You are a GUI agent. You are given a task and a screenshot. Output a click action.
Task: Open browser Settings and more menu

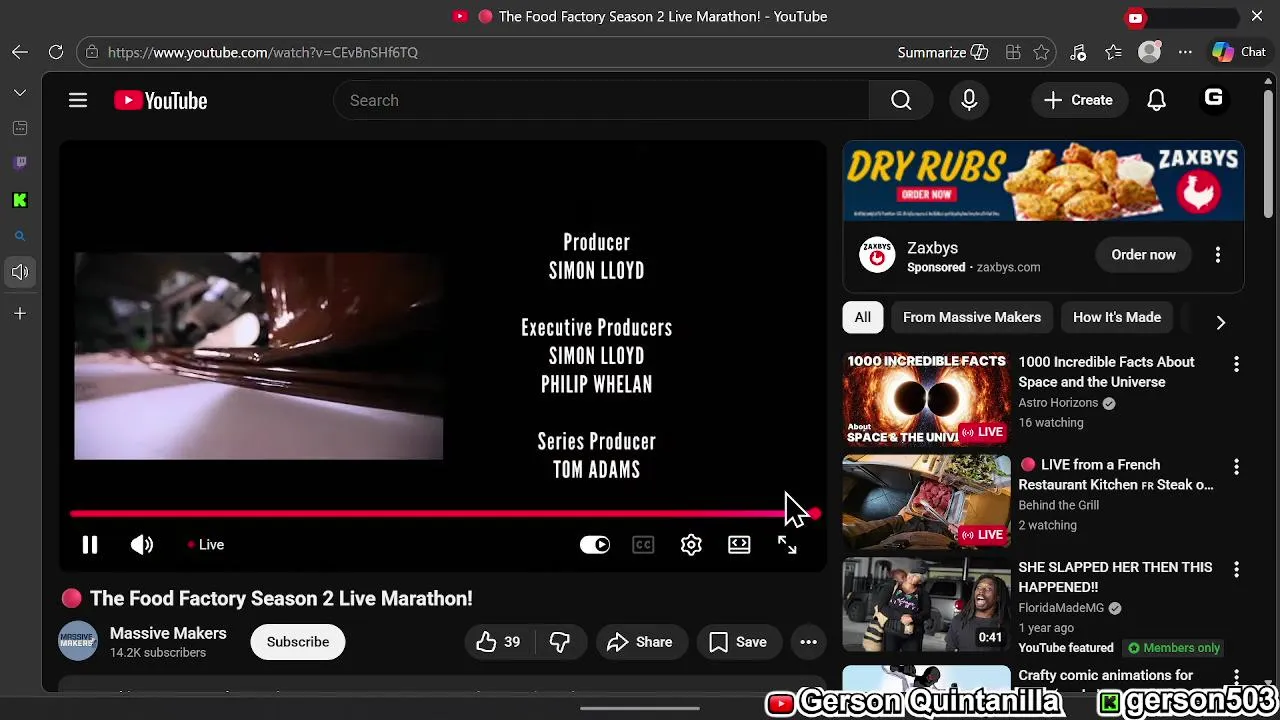(1185, 52)
